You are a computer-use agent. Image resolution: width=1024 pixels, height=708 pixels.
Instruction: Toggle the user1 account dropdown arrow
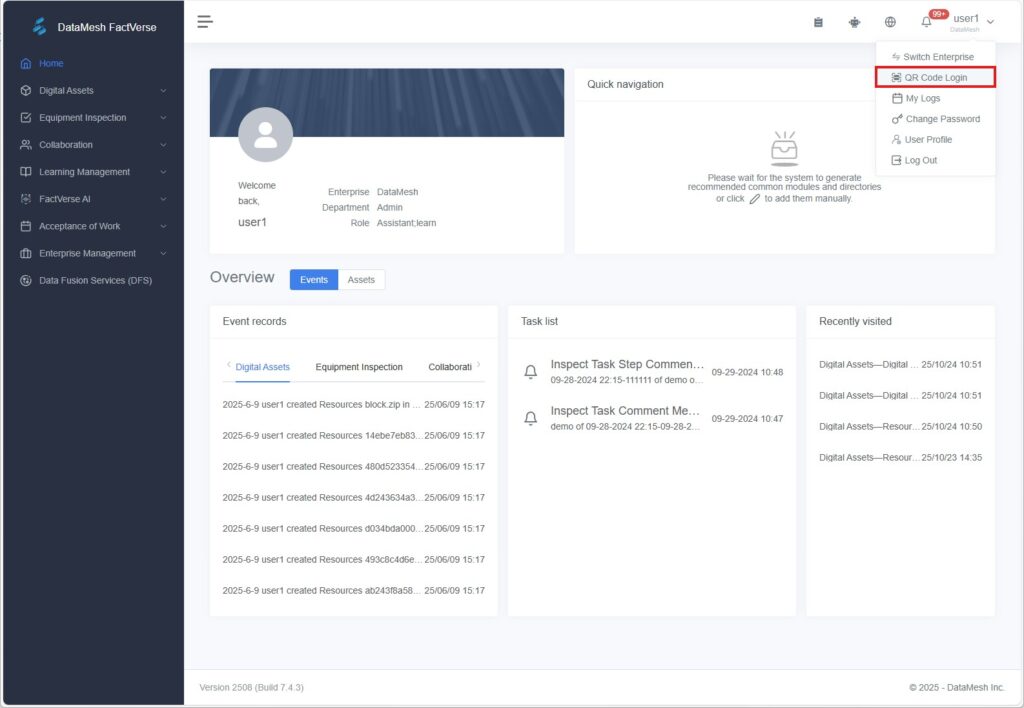pyautogui.click(x=990, y=22)
